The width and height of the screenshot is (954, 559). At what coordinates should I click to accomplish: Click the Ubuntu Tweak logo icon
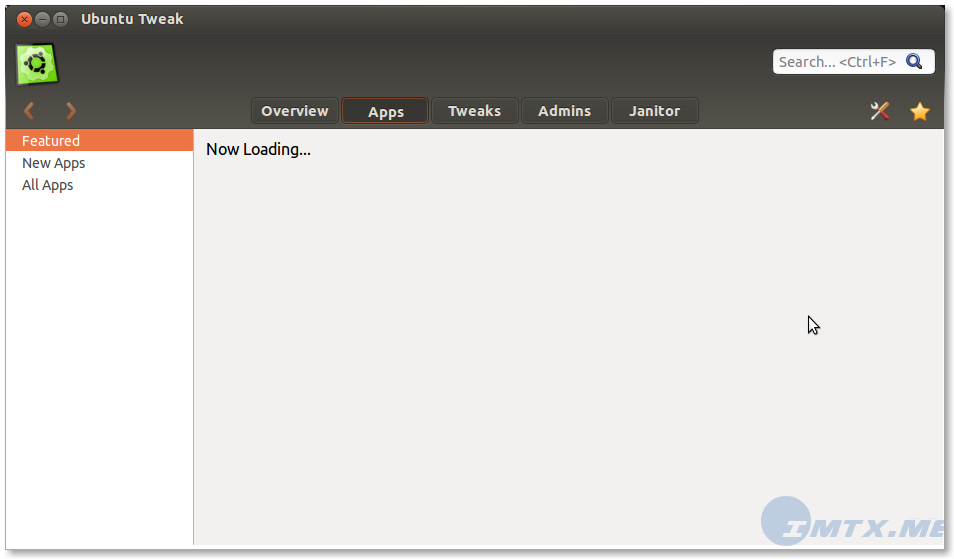(37, 64)
